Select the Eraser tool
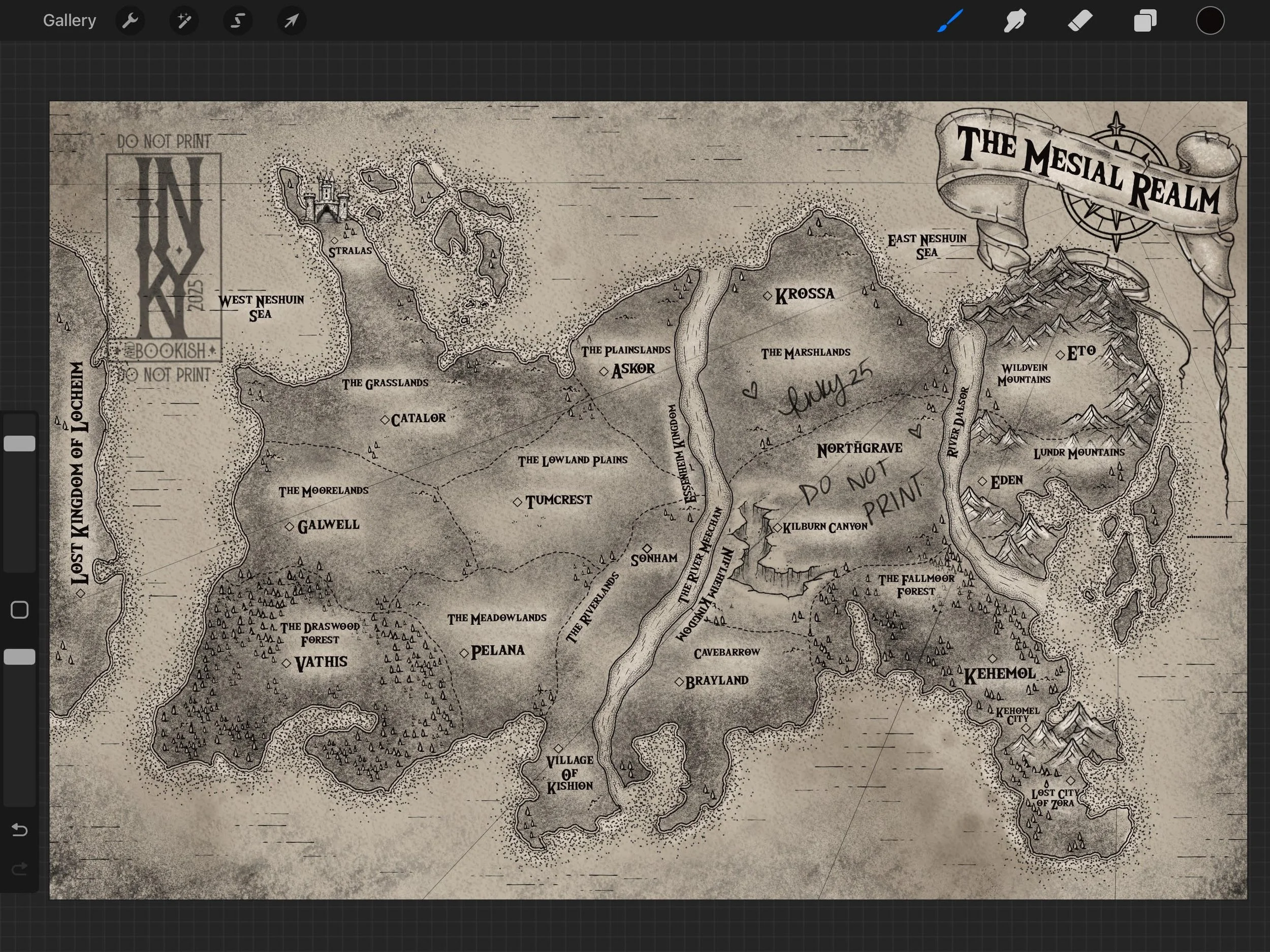This screenshot has height=952, width=1270. 1079,20
